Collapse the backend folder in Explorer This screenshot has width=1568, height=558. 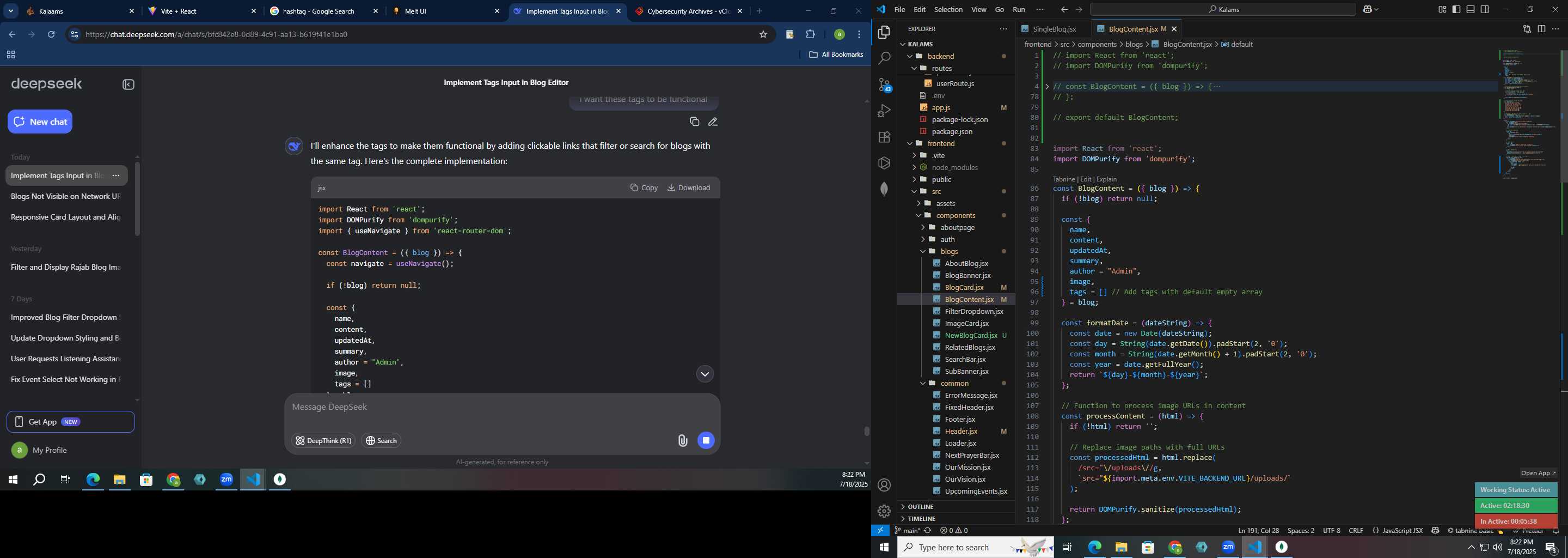pos(910,56)
